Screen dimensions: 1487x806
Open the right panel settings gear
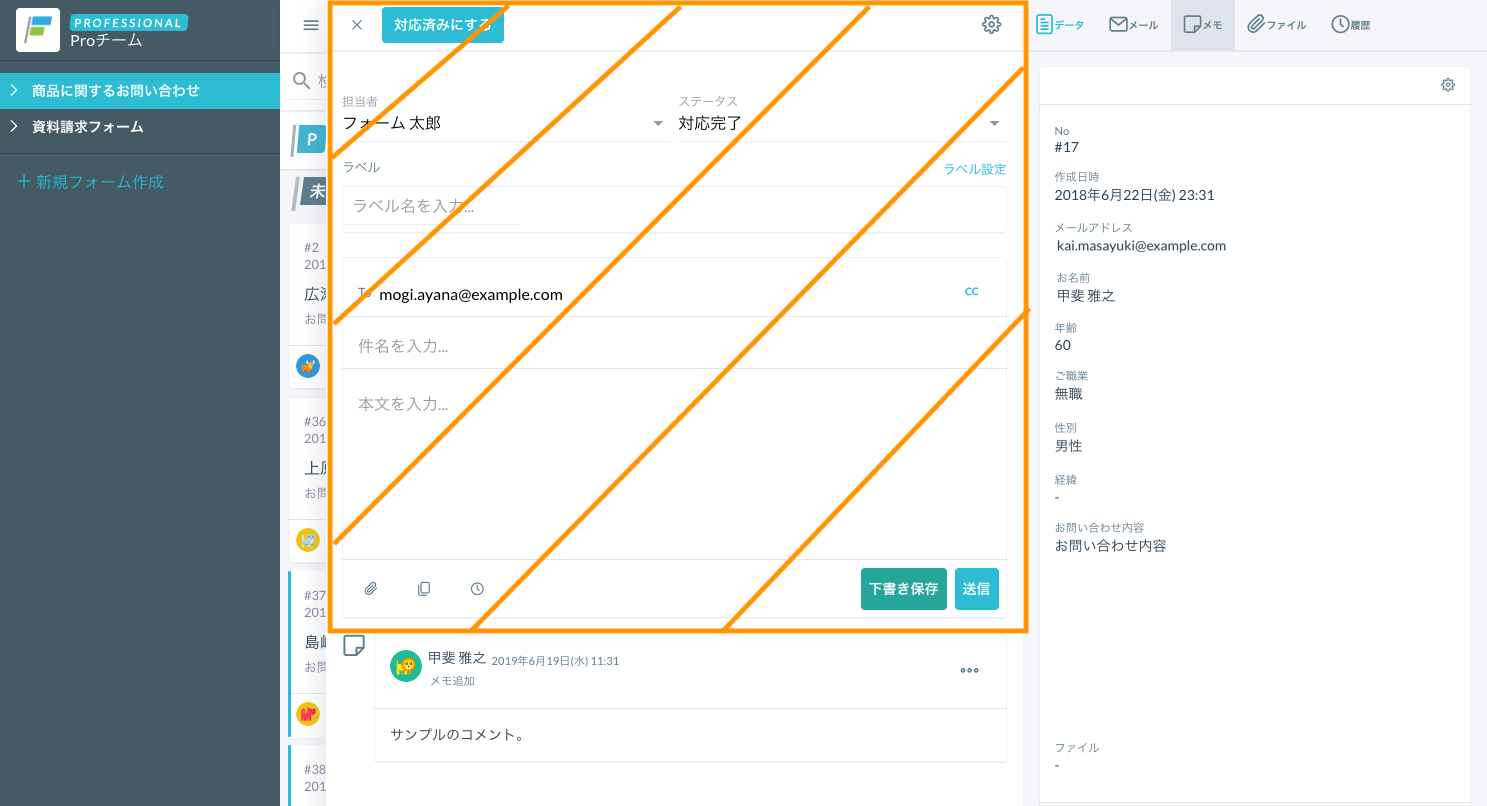[1448, 85]
